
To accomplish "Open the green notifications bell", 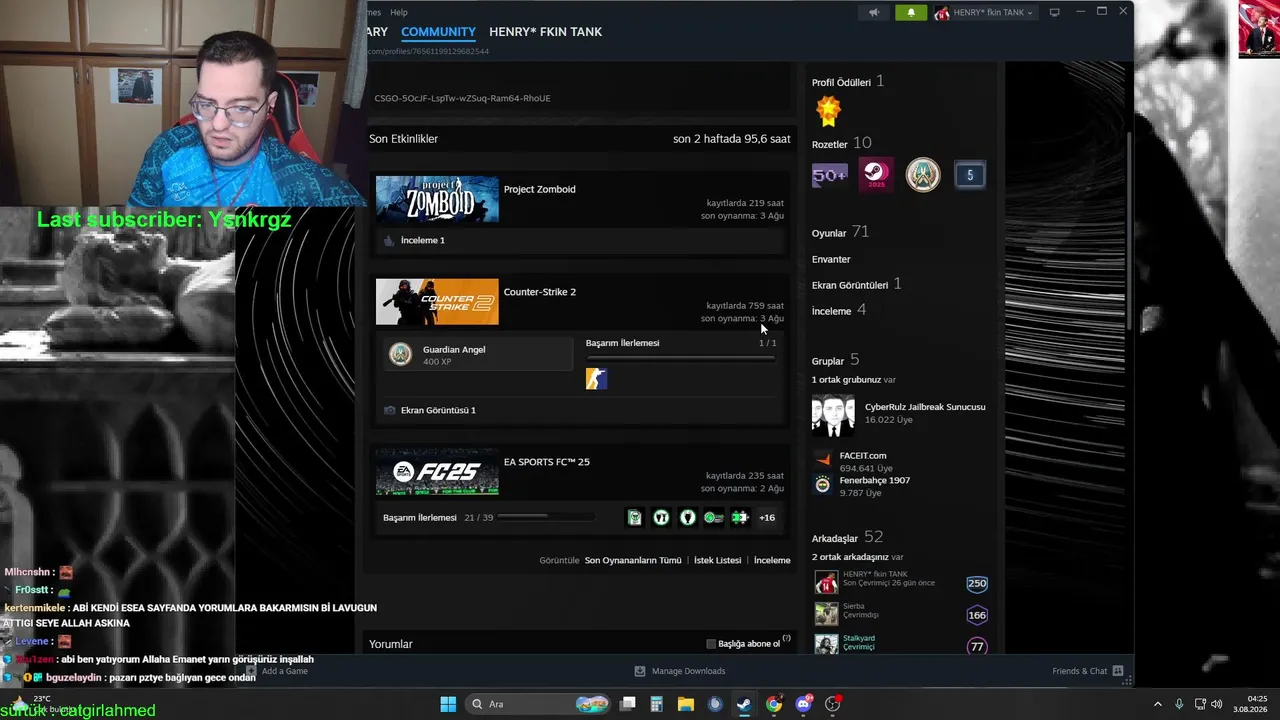I will click(911, 13).
